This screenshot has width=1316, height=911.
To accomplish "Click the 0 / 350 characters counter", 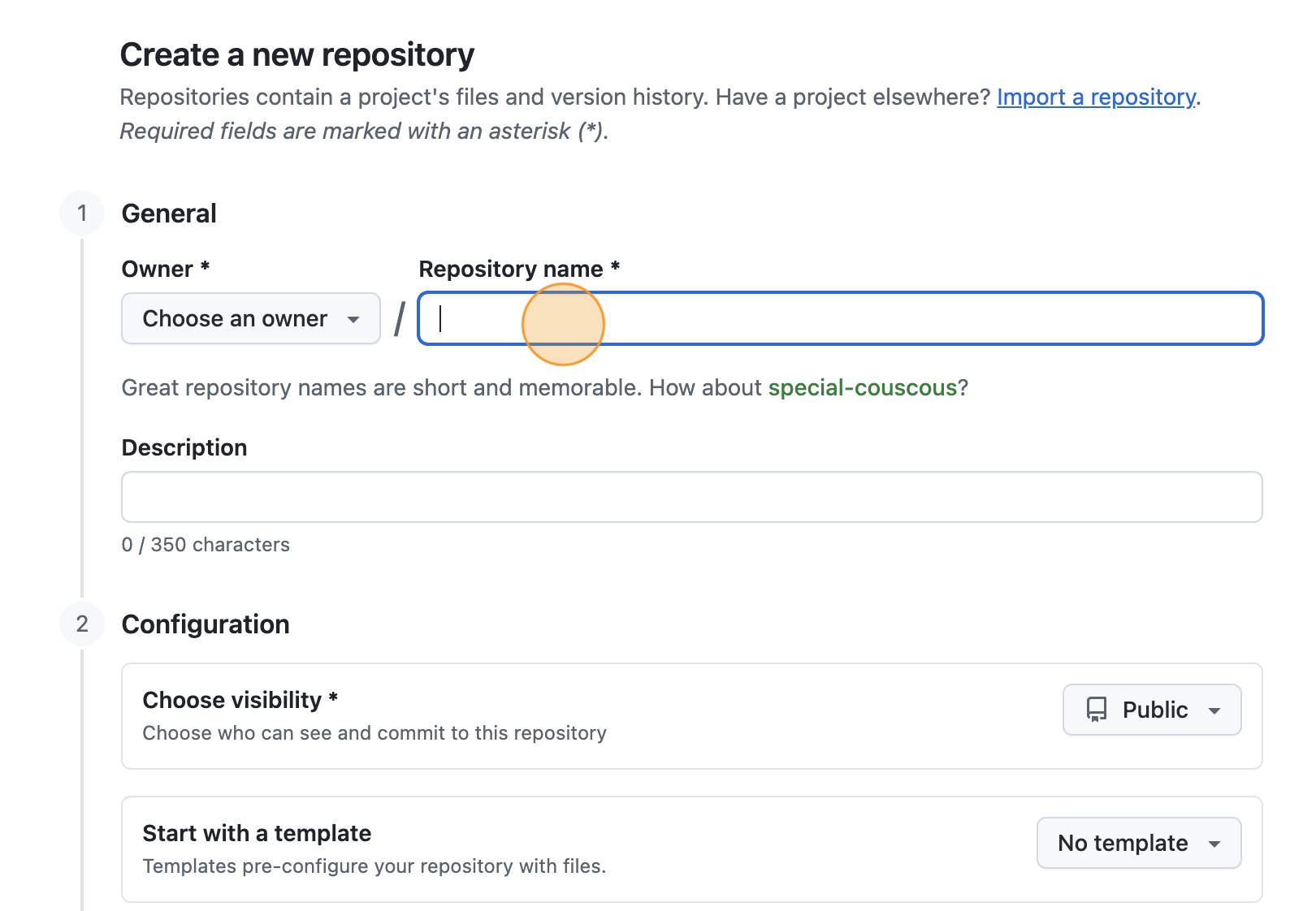I will click(206, 545).
